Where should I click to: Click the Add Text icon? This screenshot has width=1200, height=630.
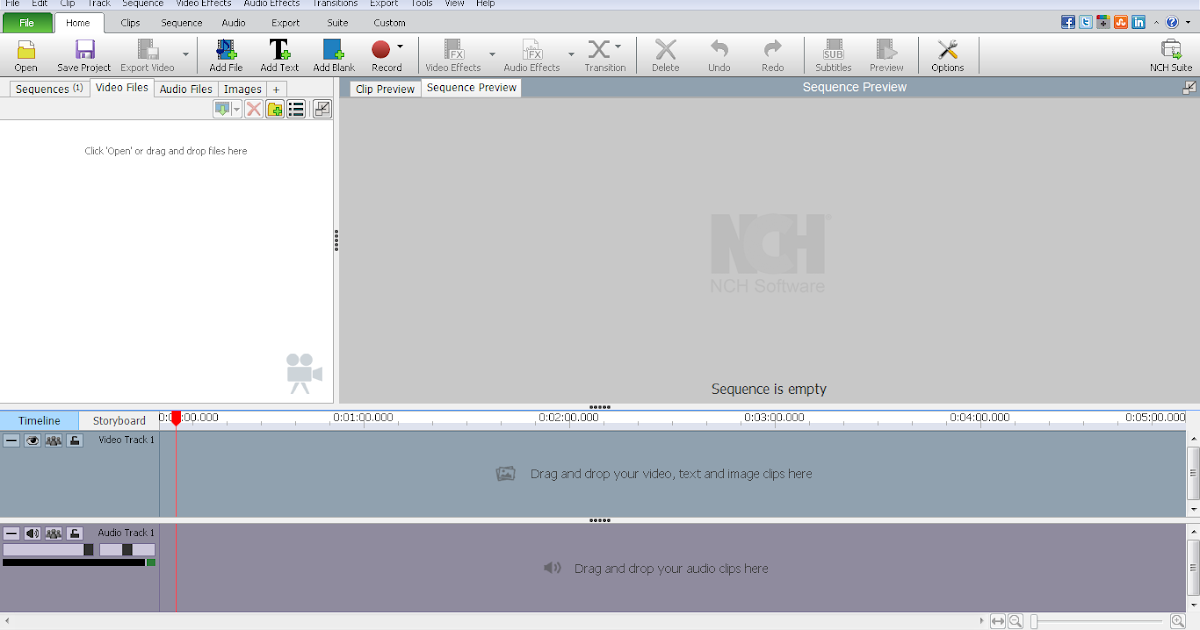(x=280, y=49)
